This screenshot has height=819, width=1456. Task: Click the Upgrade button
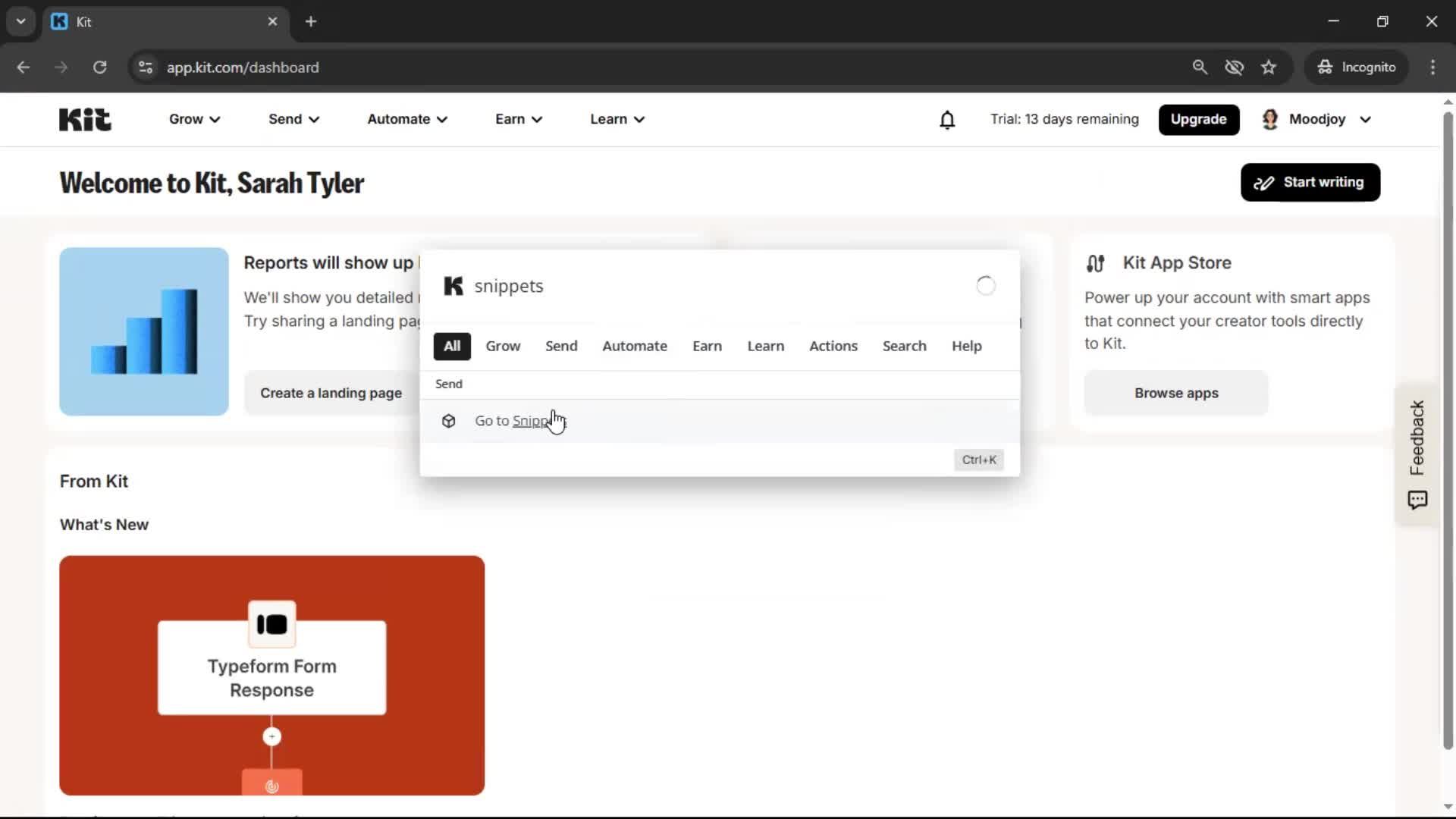point(1198,119)
